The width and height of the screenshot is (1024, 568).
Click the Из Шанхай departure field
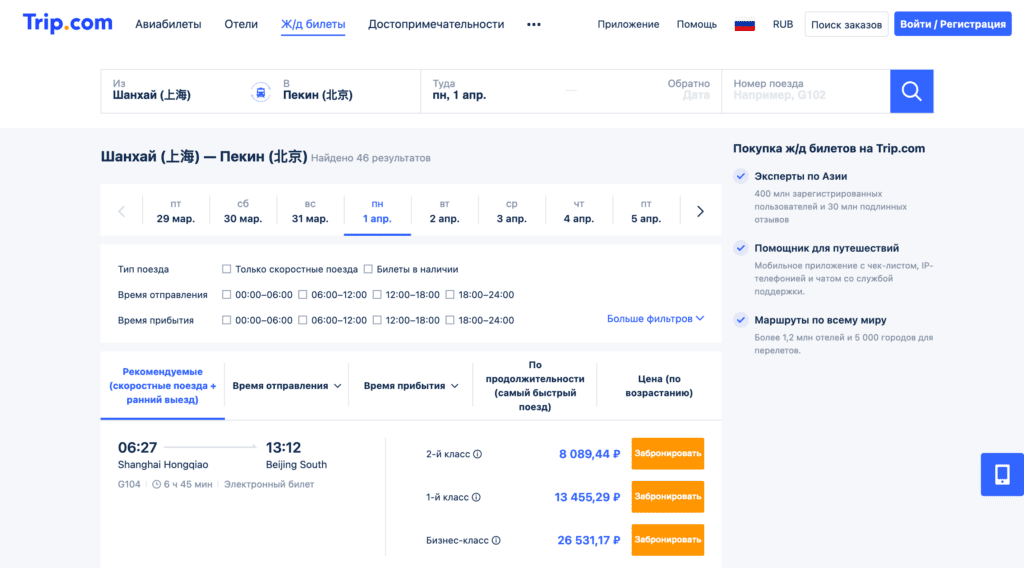click(175, 91)
